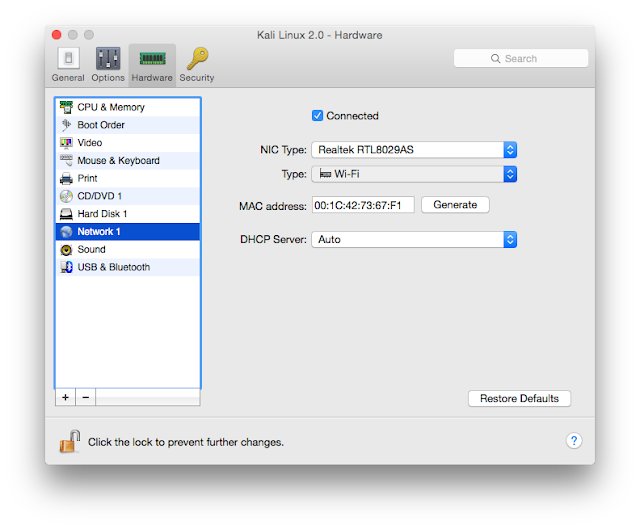Select the CD/DVD 1 list row

pyautogui.click(x=128, y=196)
